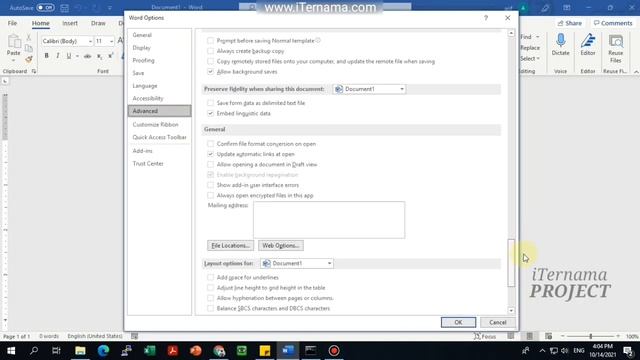
Task: Open Layout options for document dropdown
Action: click(297, 263)
